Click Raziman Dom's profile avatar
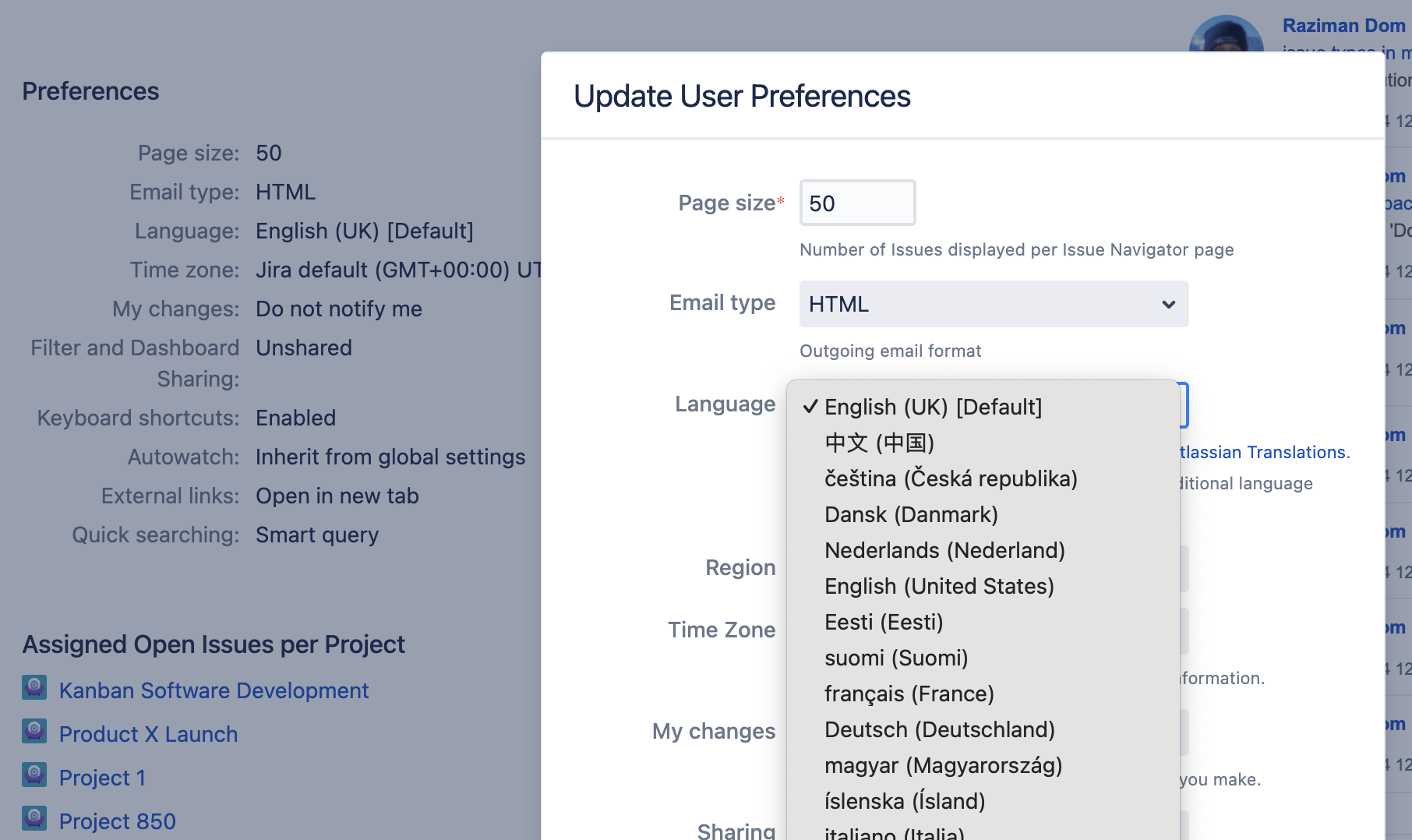 pyautogui.click(x=1226, y=35)
